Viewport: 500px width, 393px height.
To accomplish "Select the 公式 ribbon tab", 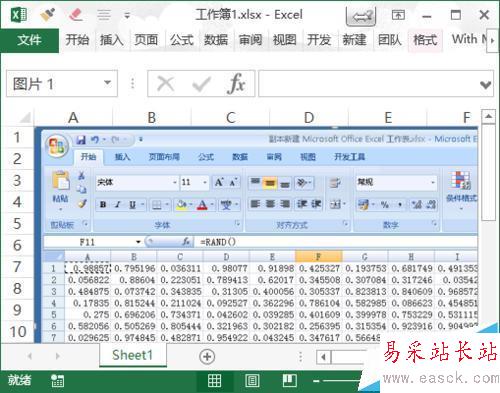I will (182, 40).
